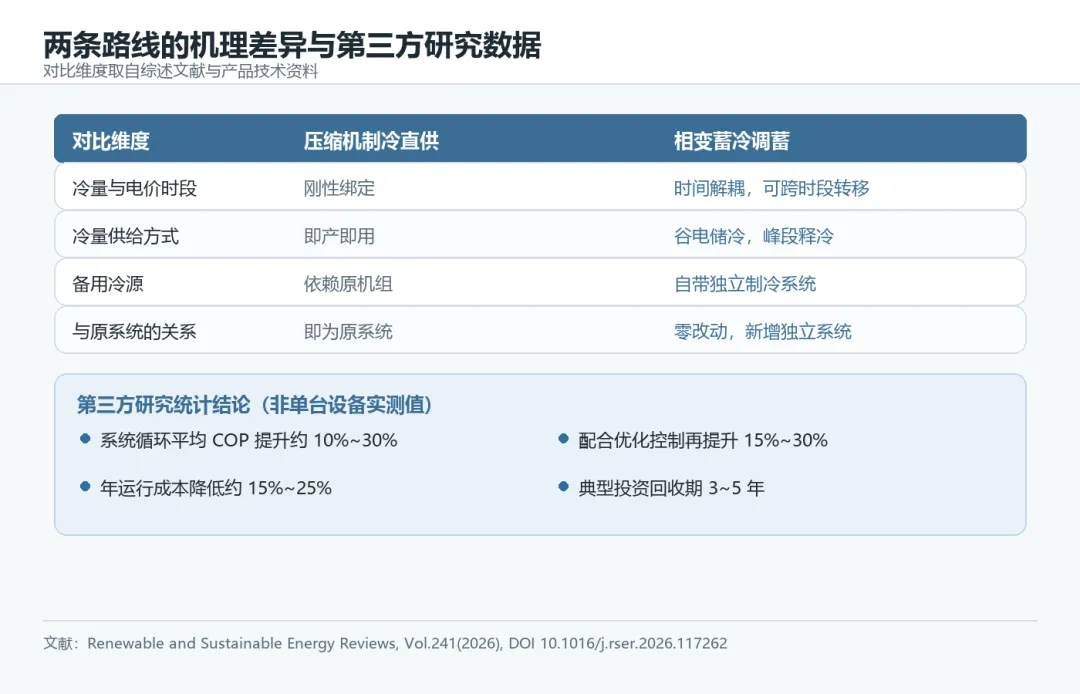Click the 与原系统的关系 row label

point(134,332)
